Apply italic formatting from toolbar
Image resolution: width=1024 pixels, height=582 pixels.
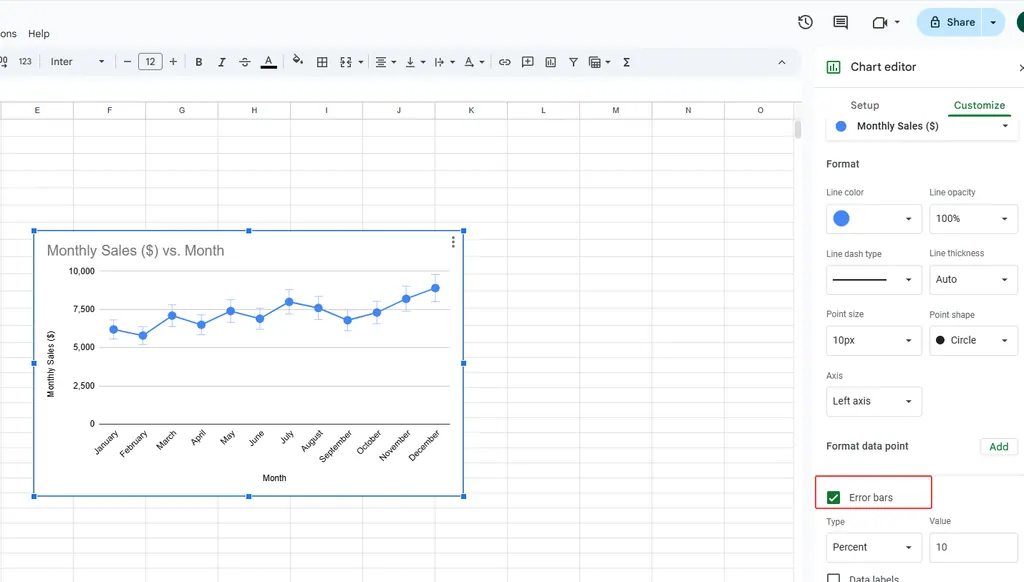coord(222,62)
